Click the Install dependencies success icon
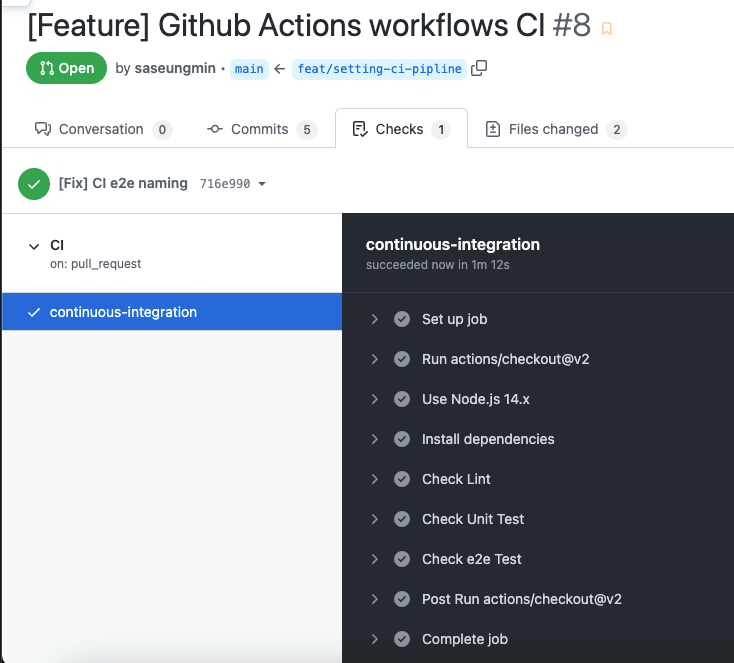 402,439
